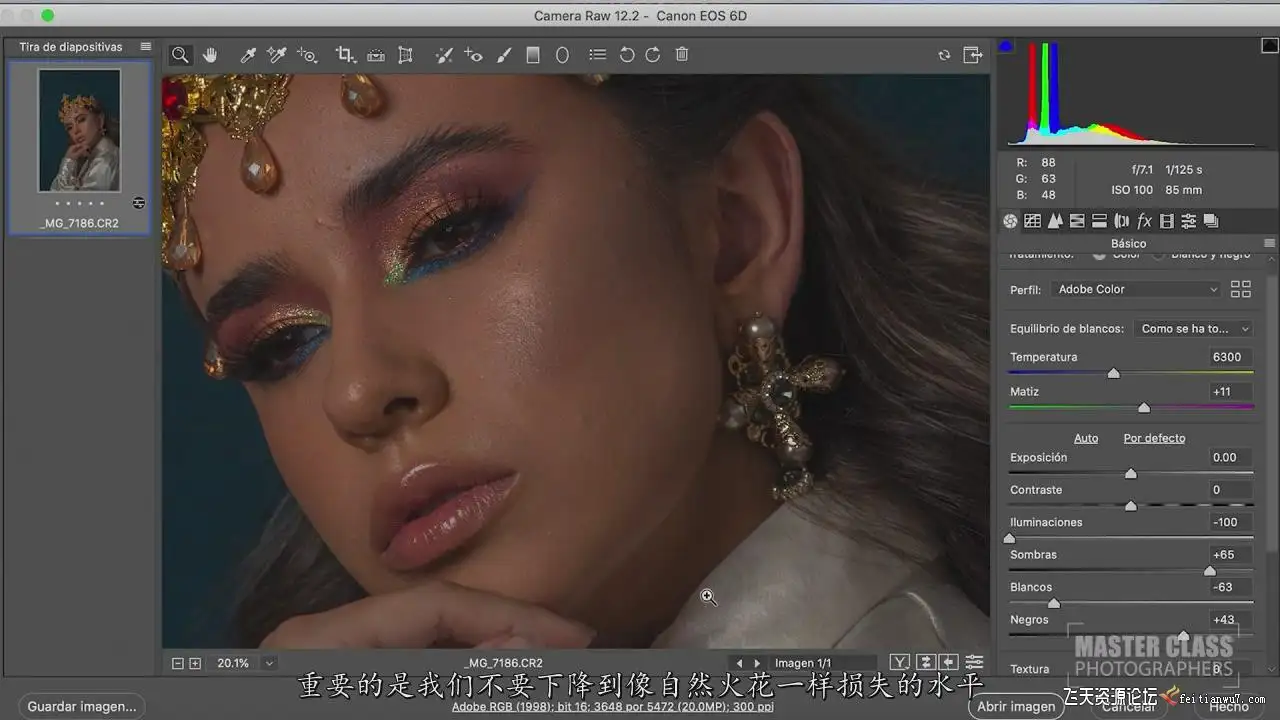Toggle full screen mode icon
Viewport: 1280px width, 720px height.
[x=972, y=55]
